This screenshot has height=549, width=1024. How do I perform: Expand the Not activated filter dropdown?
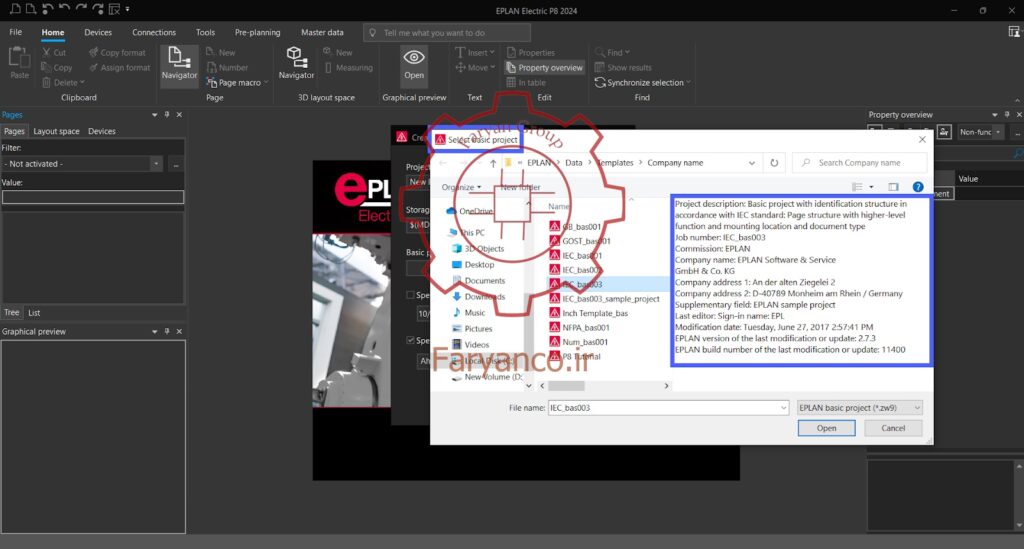(x=156, y=164)
